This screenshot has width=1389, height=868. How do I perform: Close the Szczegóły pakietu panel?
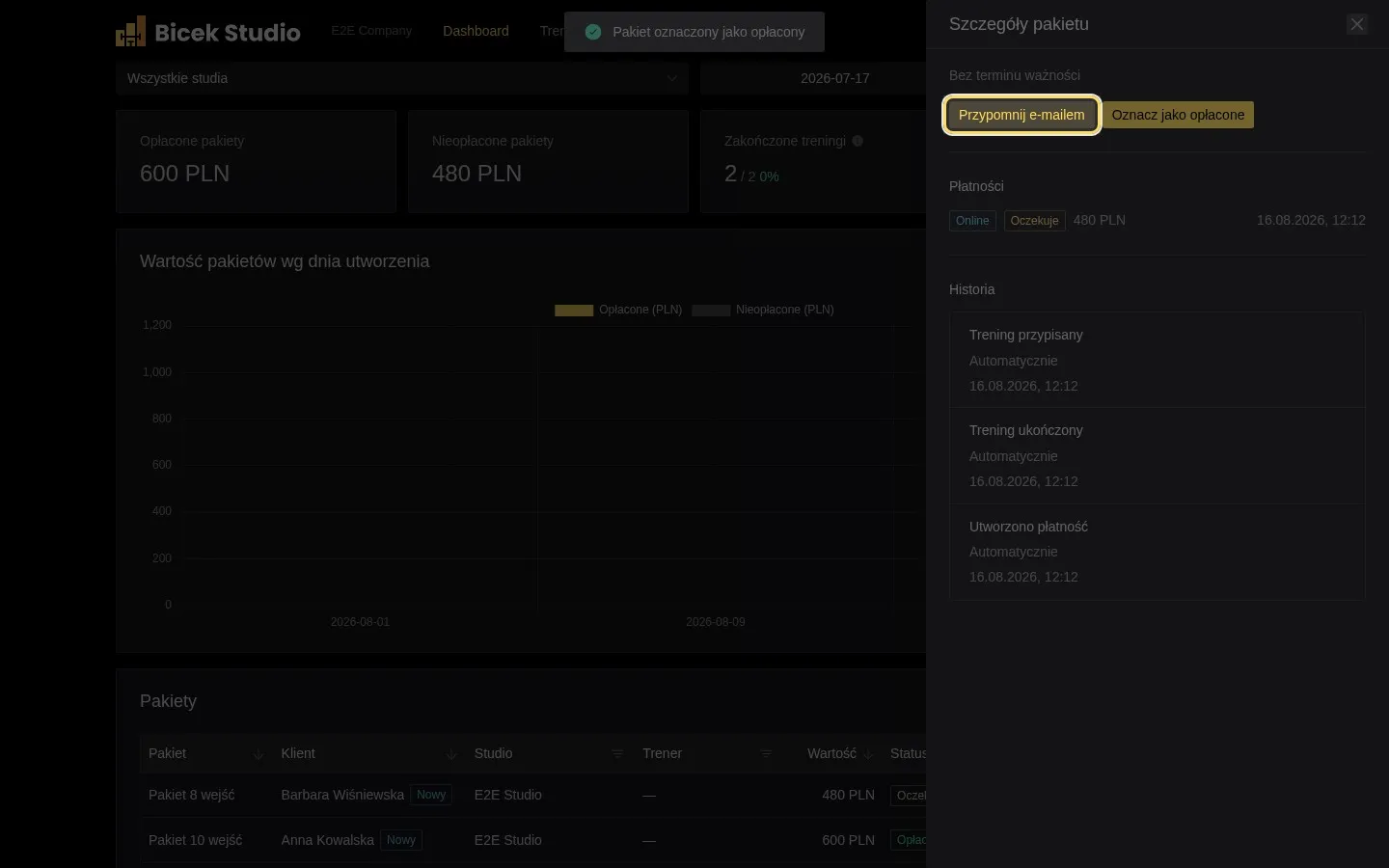click(1357, 24)
